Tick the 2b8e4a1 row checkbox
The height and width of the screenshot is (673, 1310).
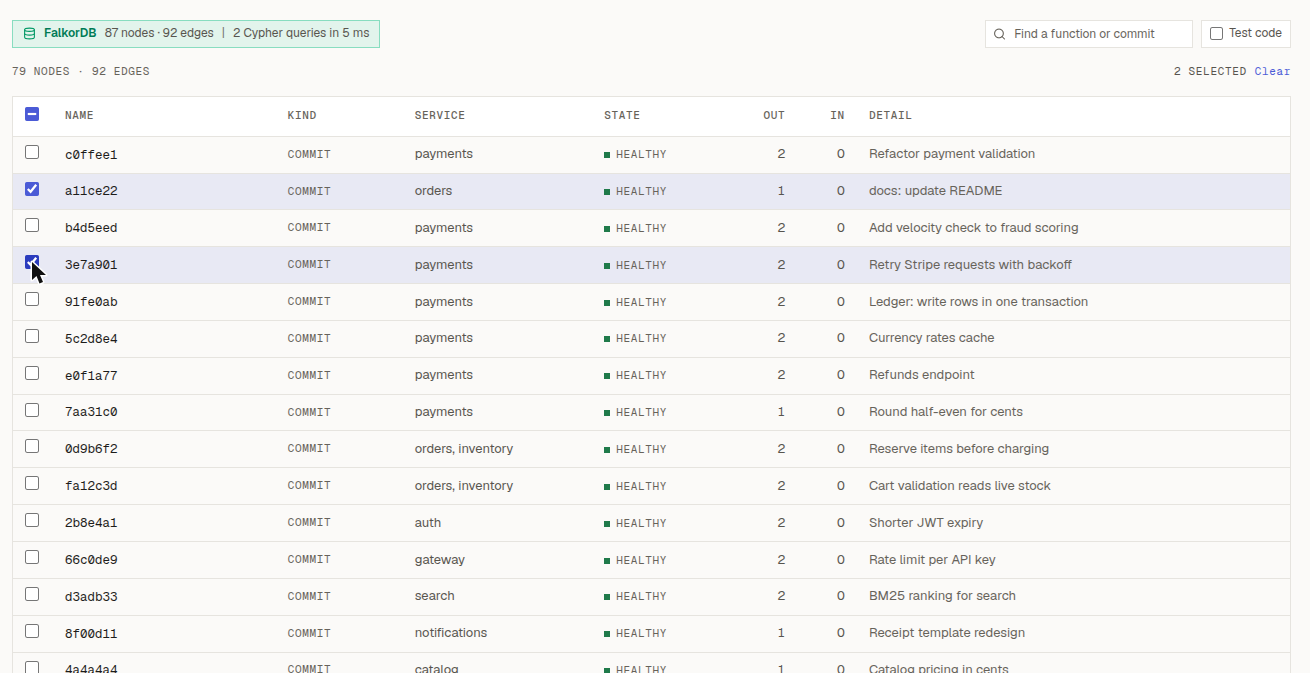click(32, 521)
